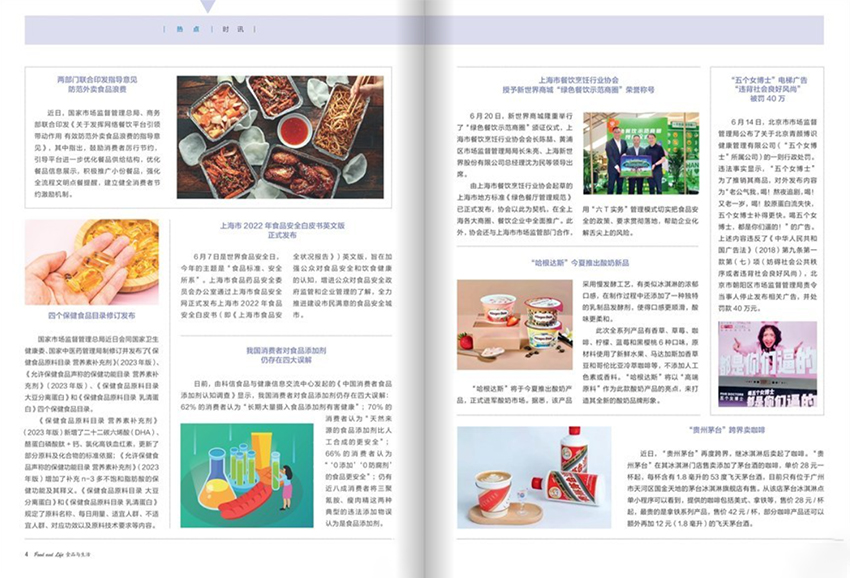Open the "贵州茅台"跨界卖咖啡 headline
The width and height of the screenshot is (850, 578).
point(727,430)
